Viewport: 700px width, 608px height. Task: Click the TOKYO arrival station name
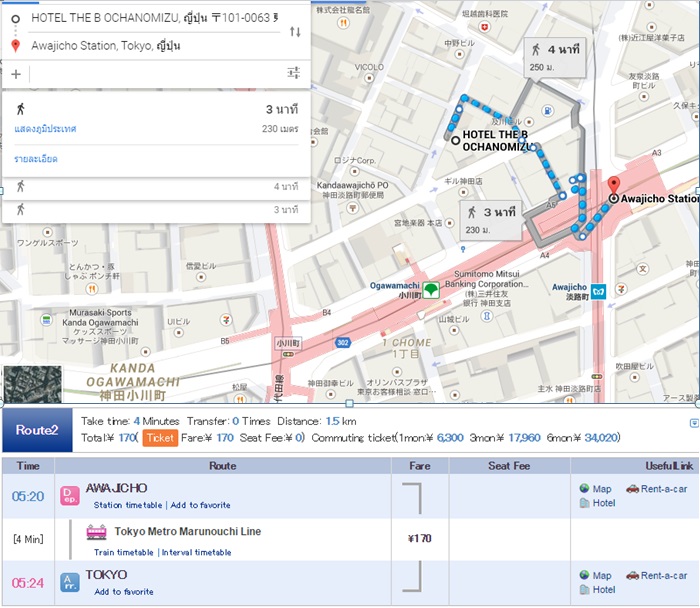[106, 575]
